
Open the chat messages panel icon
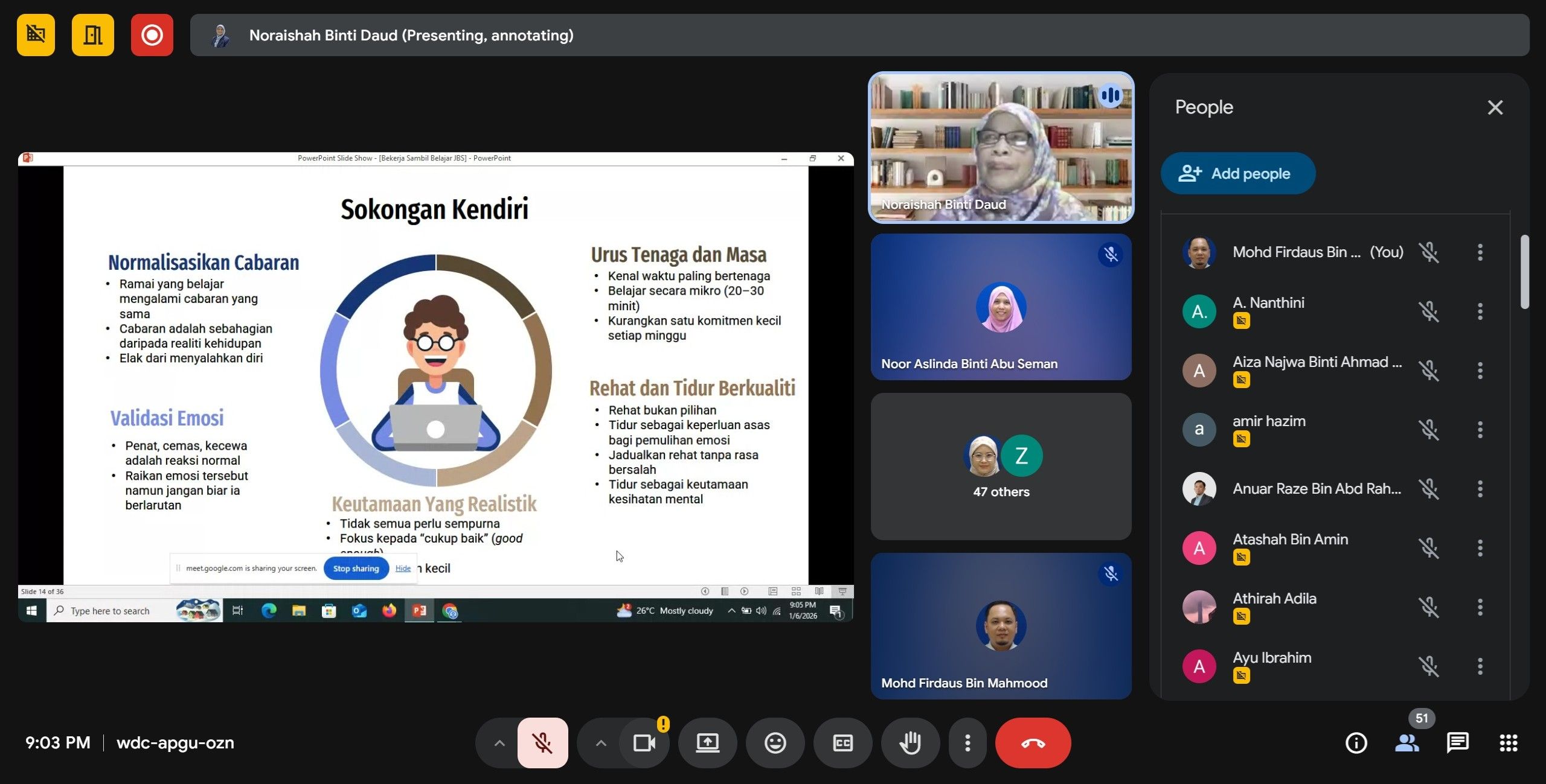1457,743
